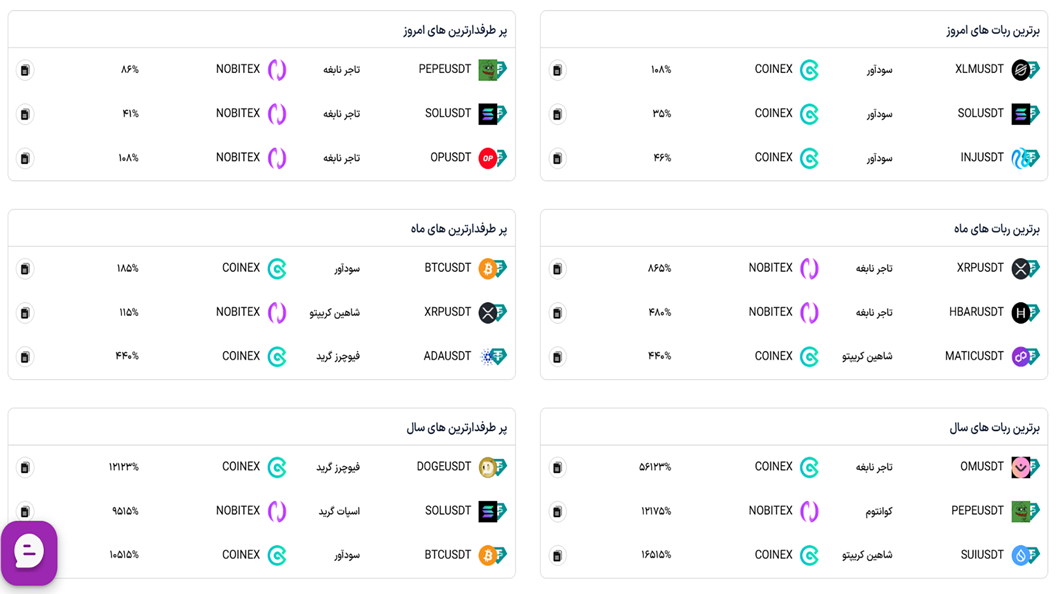Click the برترین ربات های امروز section heading
Image resolution: width=1056 pixels, height=594 pixels.
[993, 30]
